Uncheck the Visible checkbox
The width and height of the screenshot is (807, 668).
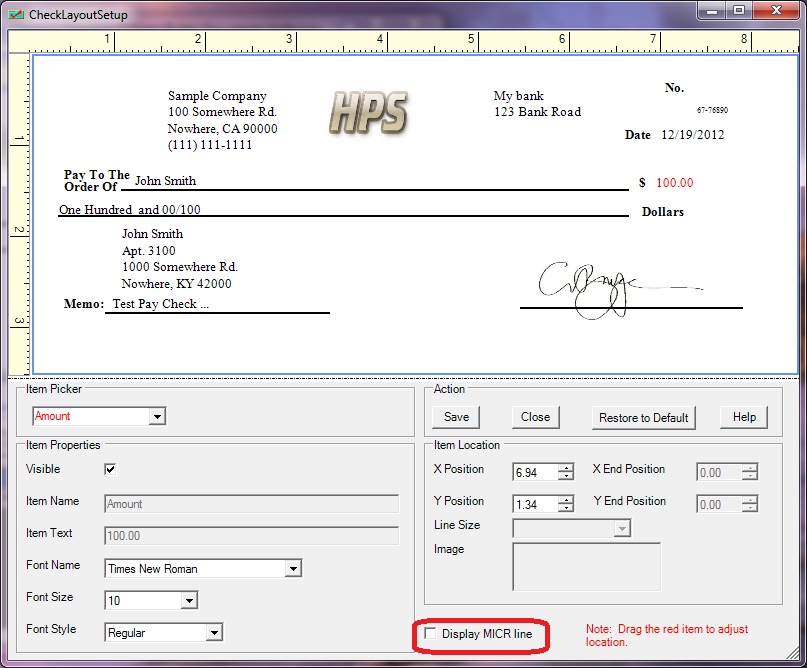click(110, 469)
